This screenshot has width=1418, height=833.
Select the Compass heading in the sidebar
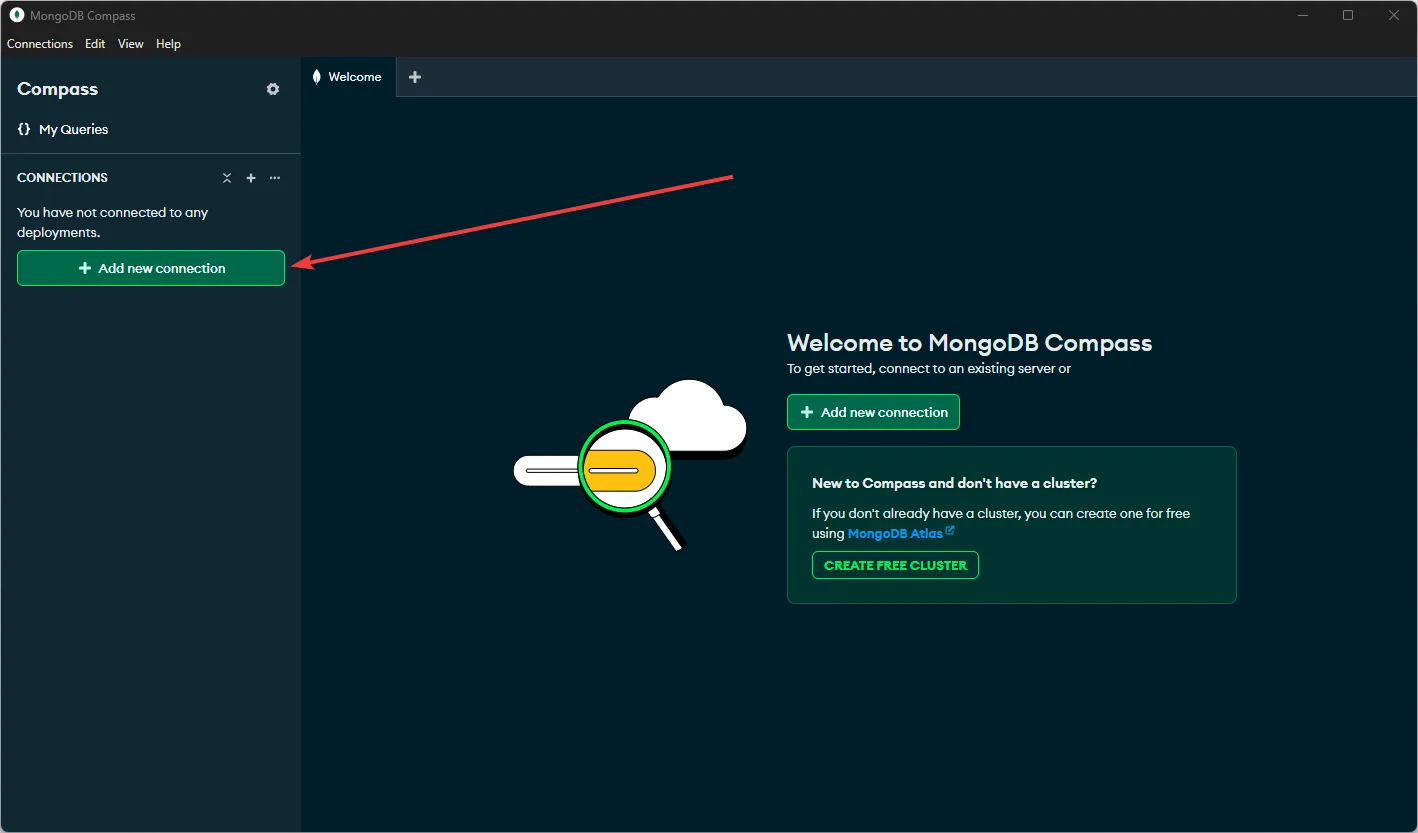click(x=57, y=89)
